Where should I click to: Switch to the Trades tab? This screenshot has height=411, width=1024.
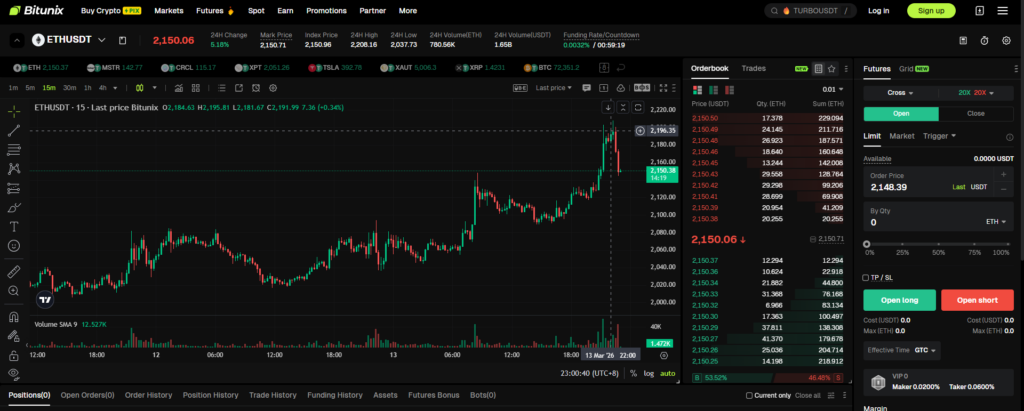pyautogui.click(x=754, y=68)
